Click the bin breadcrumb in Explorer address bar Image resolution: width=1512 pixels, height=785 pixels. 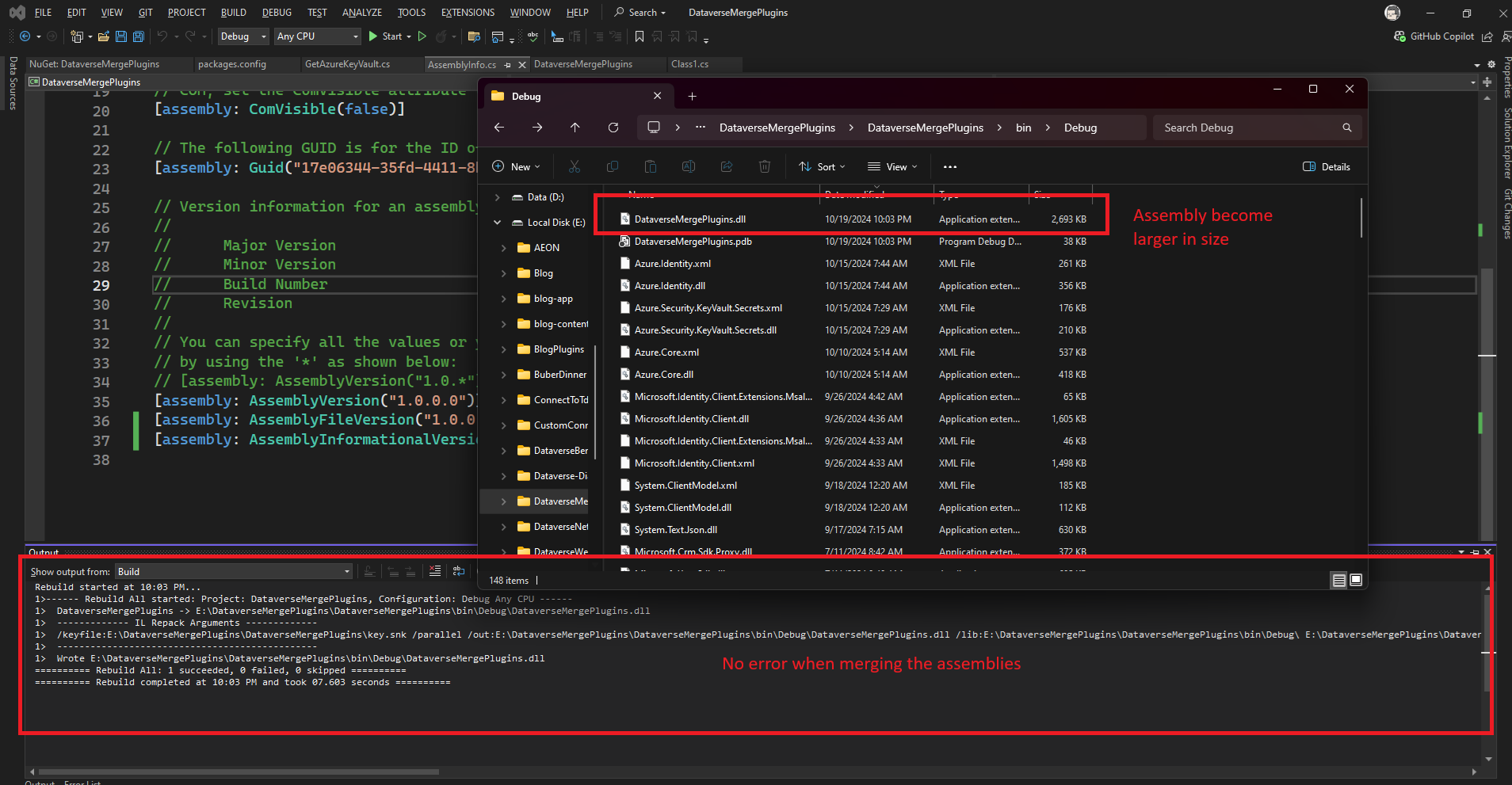point(1024,128)
